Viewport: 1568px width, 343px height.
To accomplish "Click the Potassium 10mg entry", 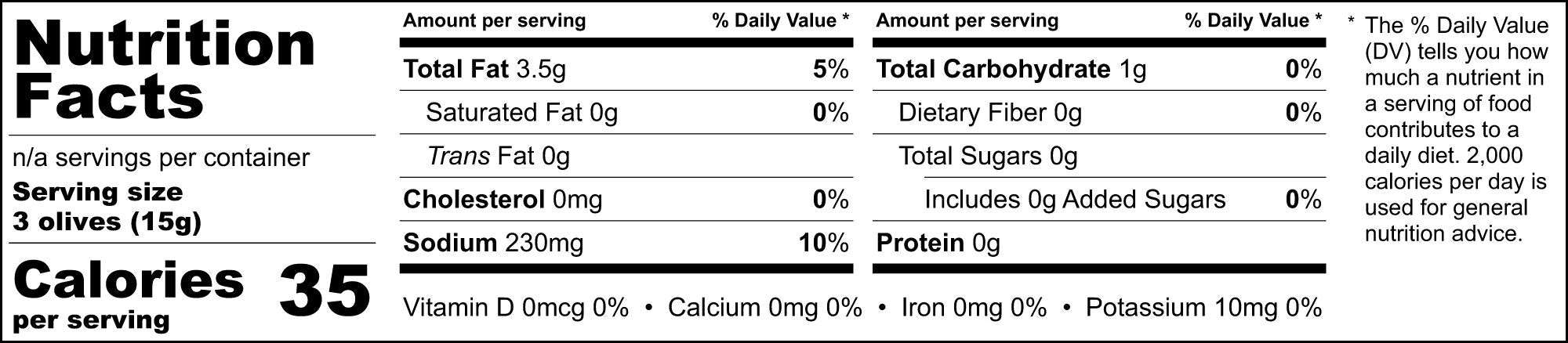I will [1203, 308].
